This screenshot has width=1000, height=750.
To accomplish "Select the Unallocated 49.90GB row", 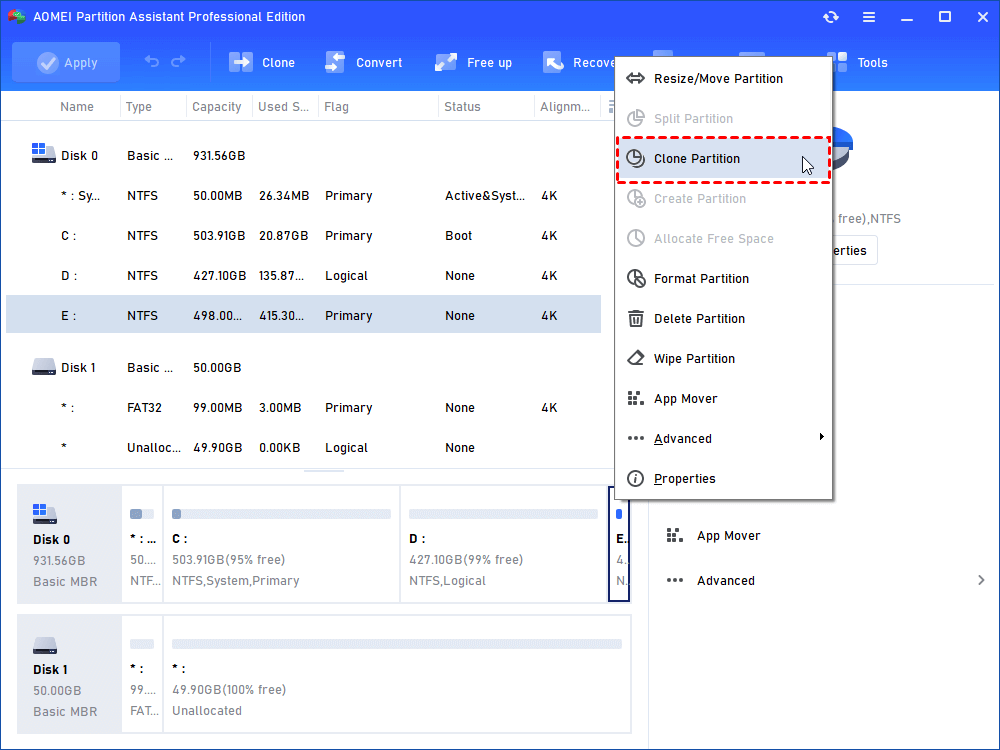I will tap(304, 448).
